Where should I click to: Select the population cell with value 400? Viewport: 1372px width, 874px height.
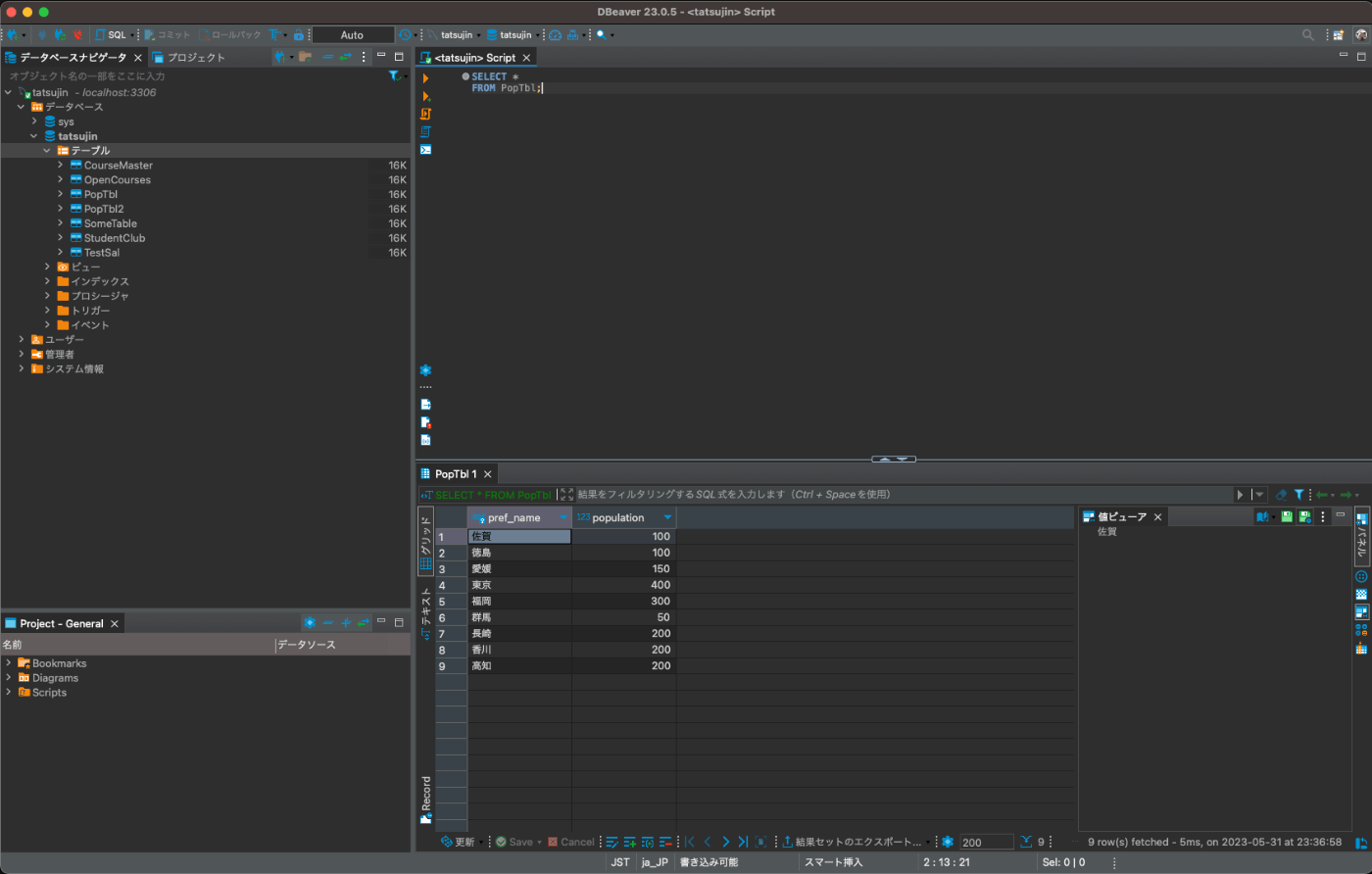coord(624,585)
